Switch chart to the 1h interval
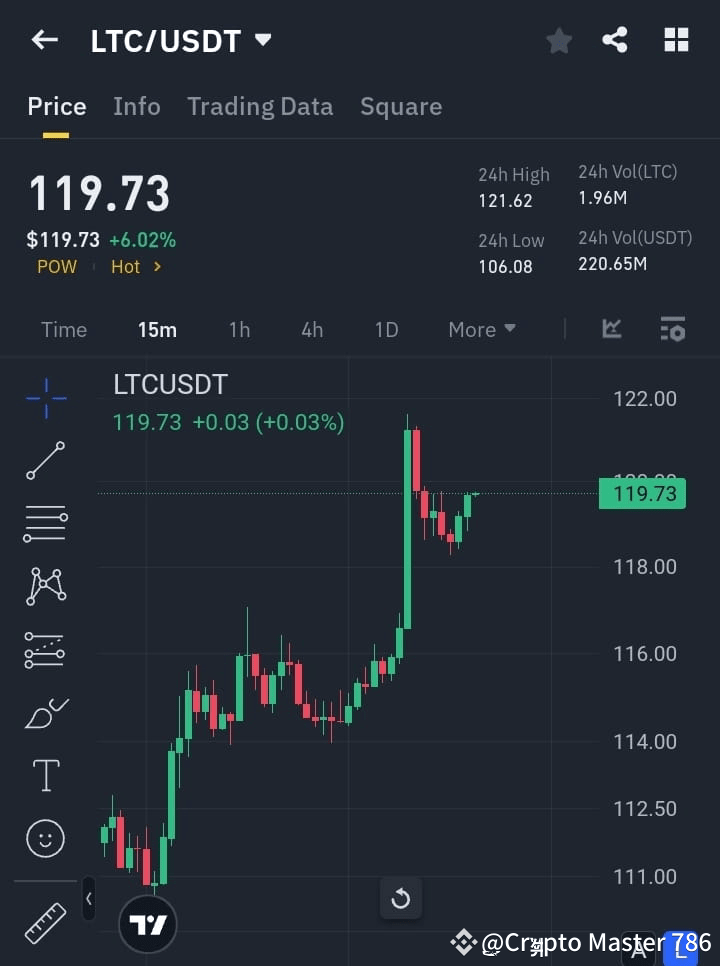The image size is (720, 966). (x=240, y=330)
